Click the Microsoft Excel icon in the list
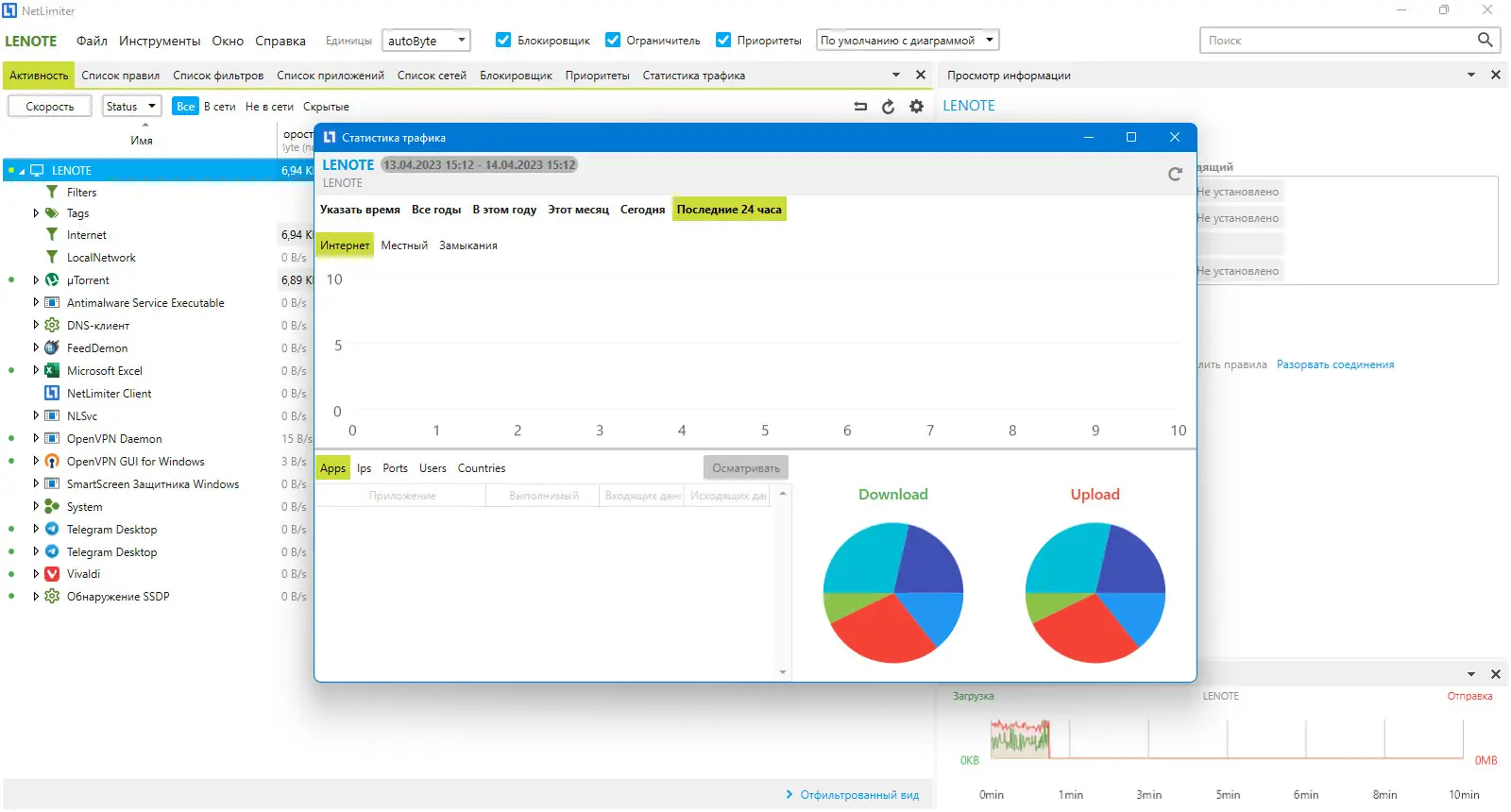This screenshot has width=1511, height=812. (52, 371)
